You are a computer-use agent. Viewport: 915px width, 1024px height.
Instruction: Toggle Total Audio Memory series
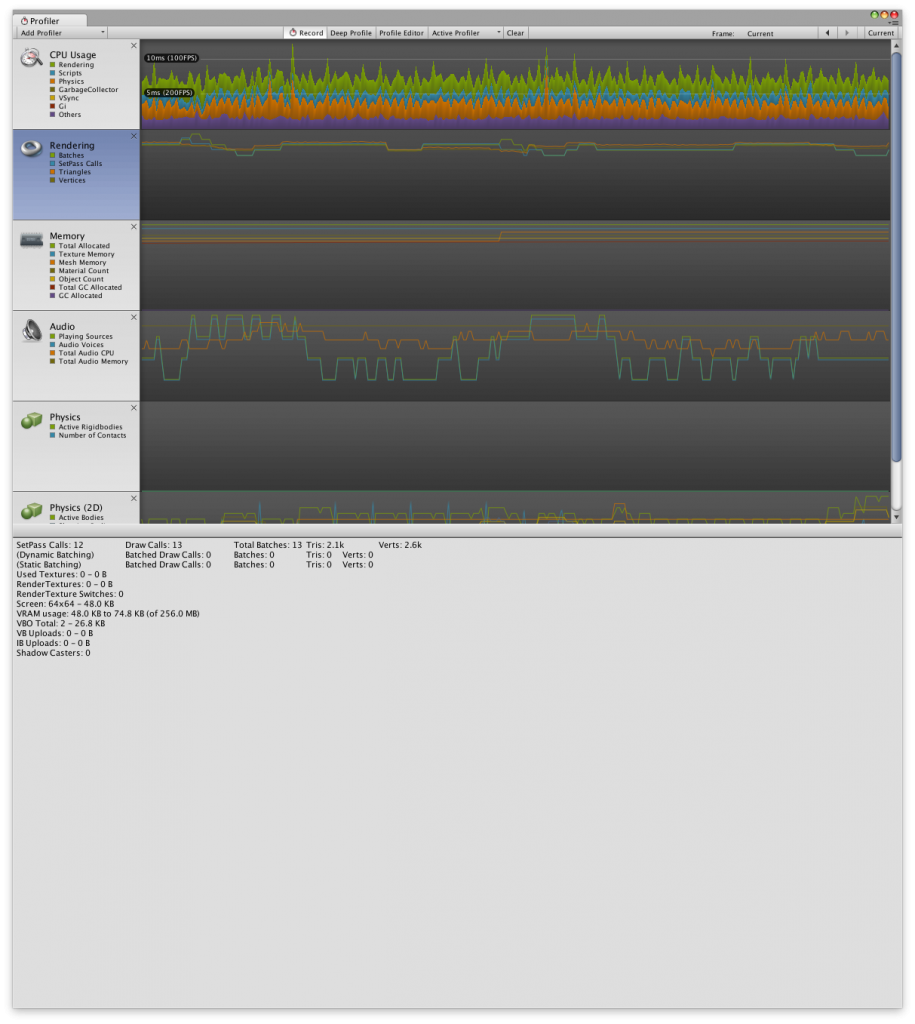(52, 361)
